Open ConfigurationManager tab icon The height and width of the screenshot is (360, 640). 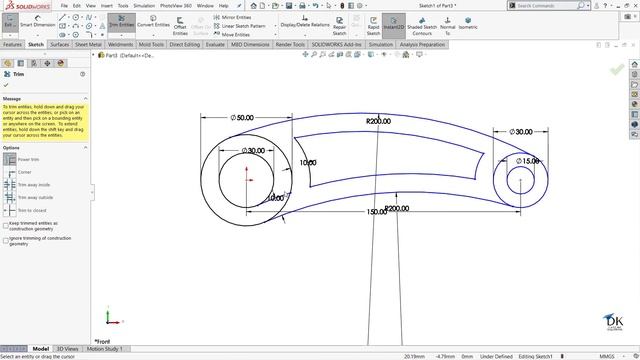pos(34,63)
